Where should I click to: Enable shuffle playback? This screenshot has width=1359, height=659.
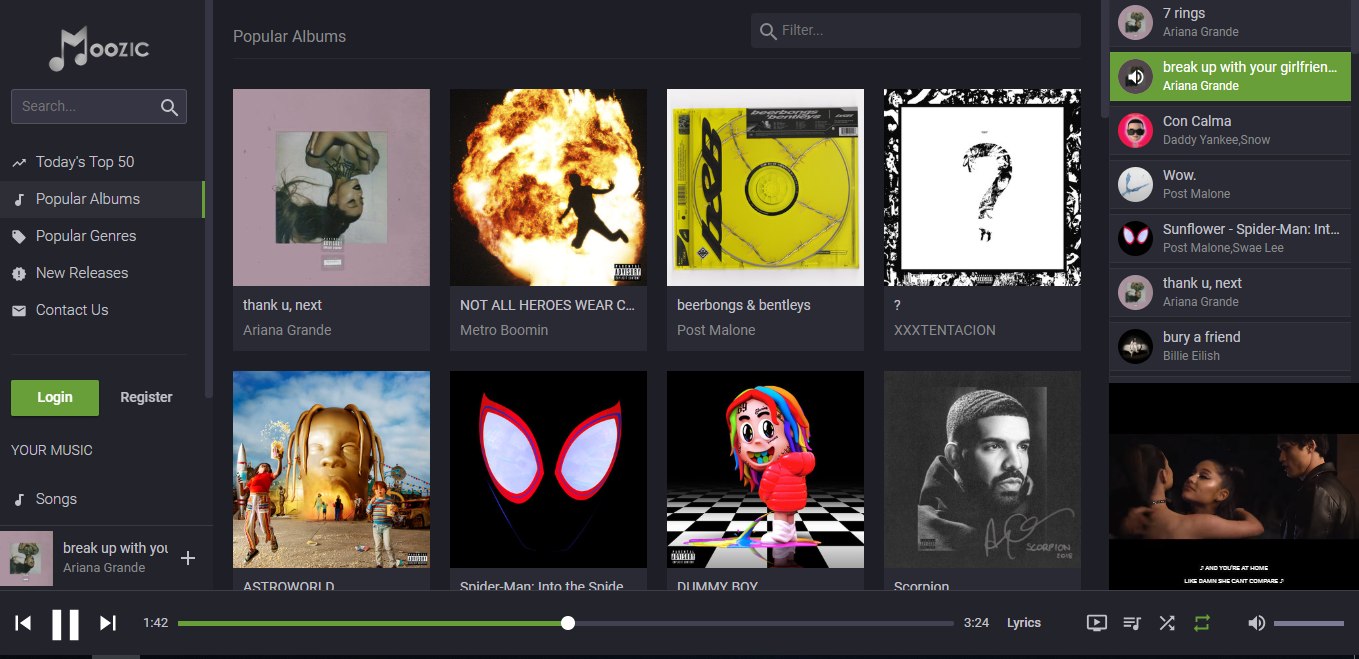tap(1166, 622)
